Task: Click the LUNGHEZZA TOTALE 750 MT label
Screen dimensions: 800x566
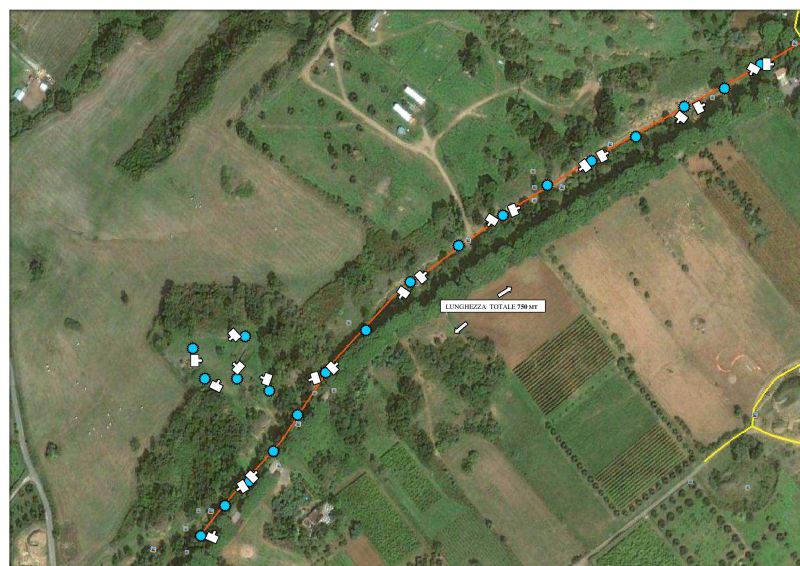Action: (492, 306)
